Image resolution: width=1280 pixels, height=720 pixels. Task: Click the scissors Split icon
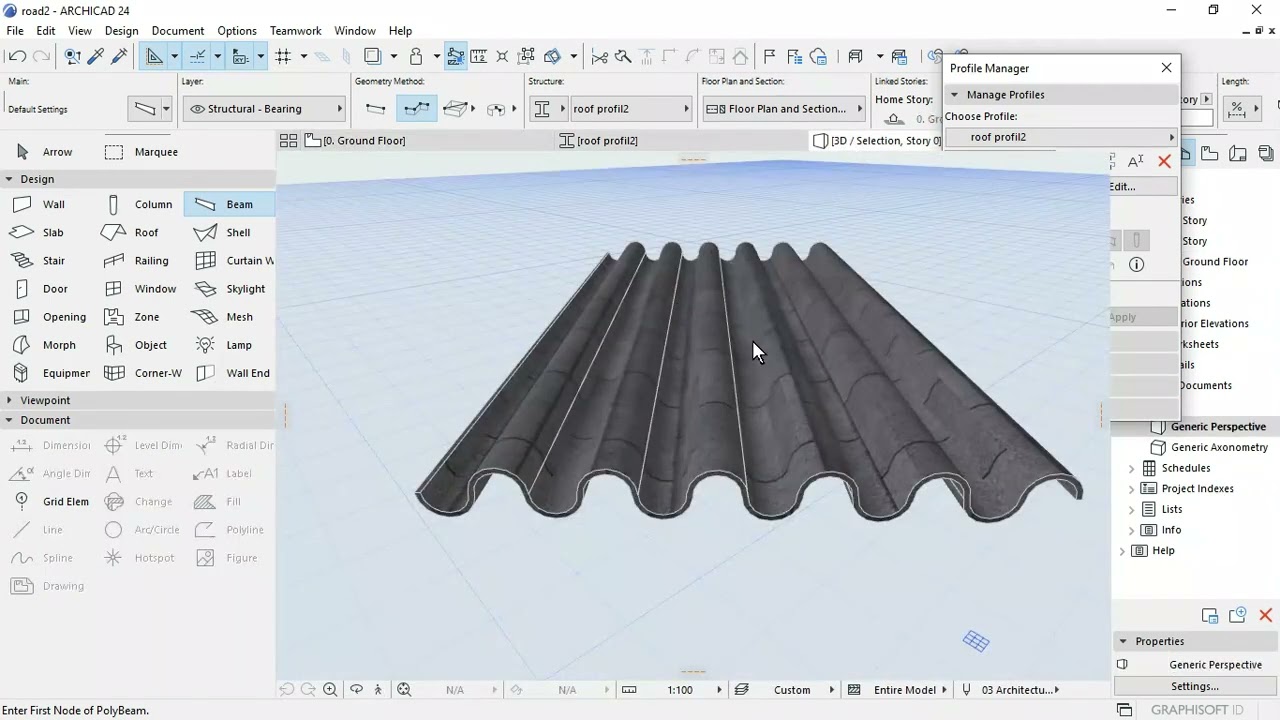(599, 56)
